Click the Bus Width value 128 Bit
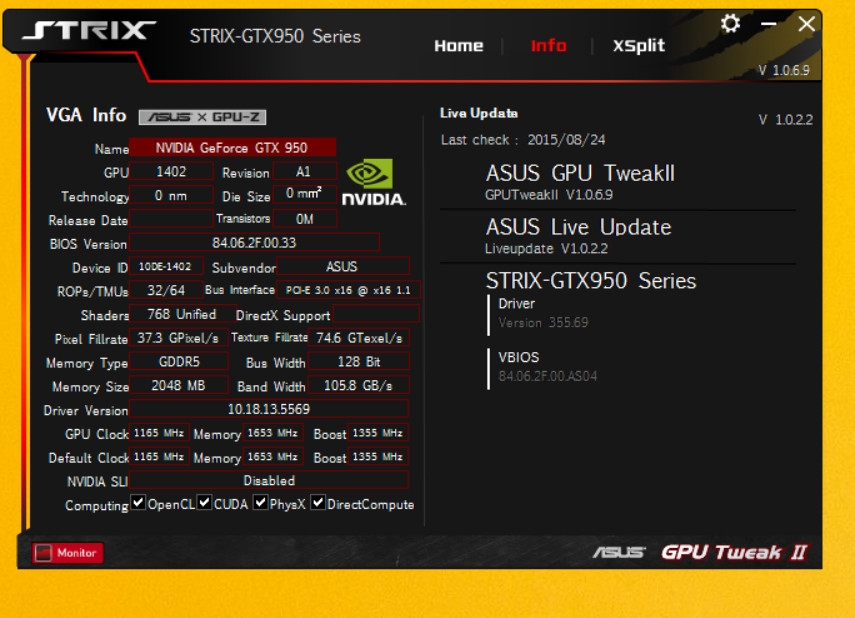Viewport: 855px width, 618px height. (359, 362)
